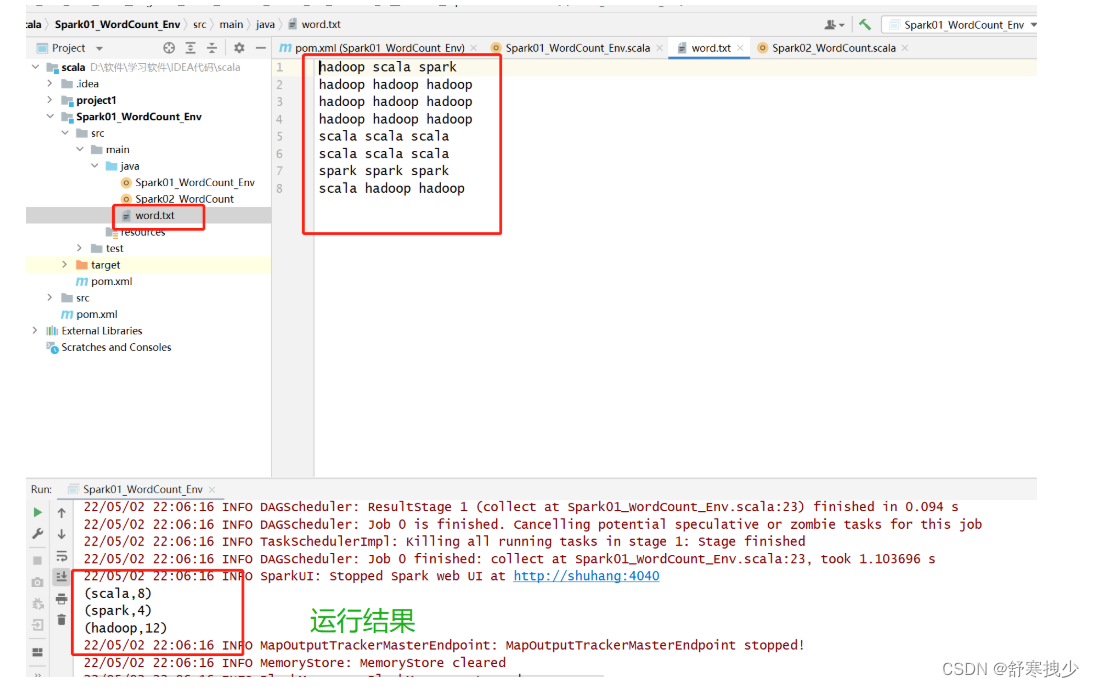
Task: Open Project panel gear options
Action: point(239,47)
